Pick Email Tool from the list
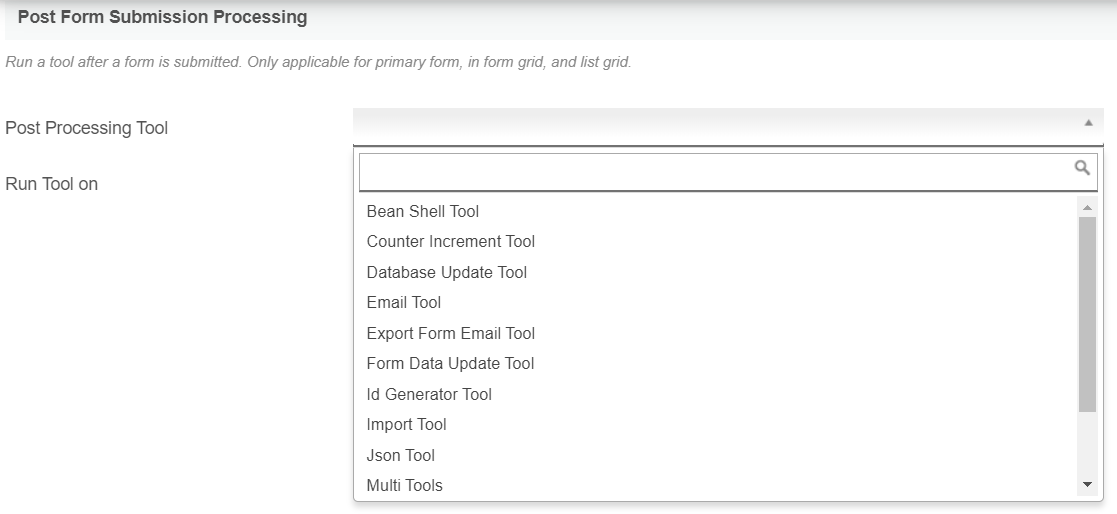The image size is (1117, 514). [404, 302]
